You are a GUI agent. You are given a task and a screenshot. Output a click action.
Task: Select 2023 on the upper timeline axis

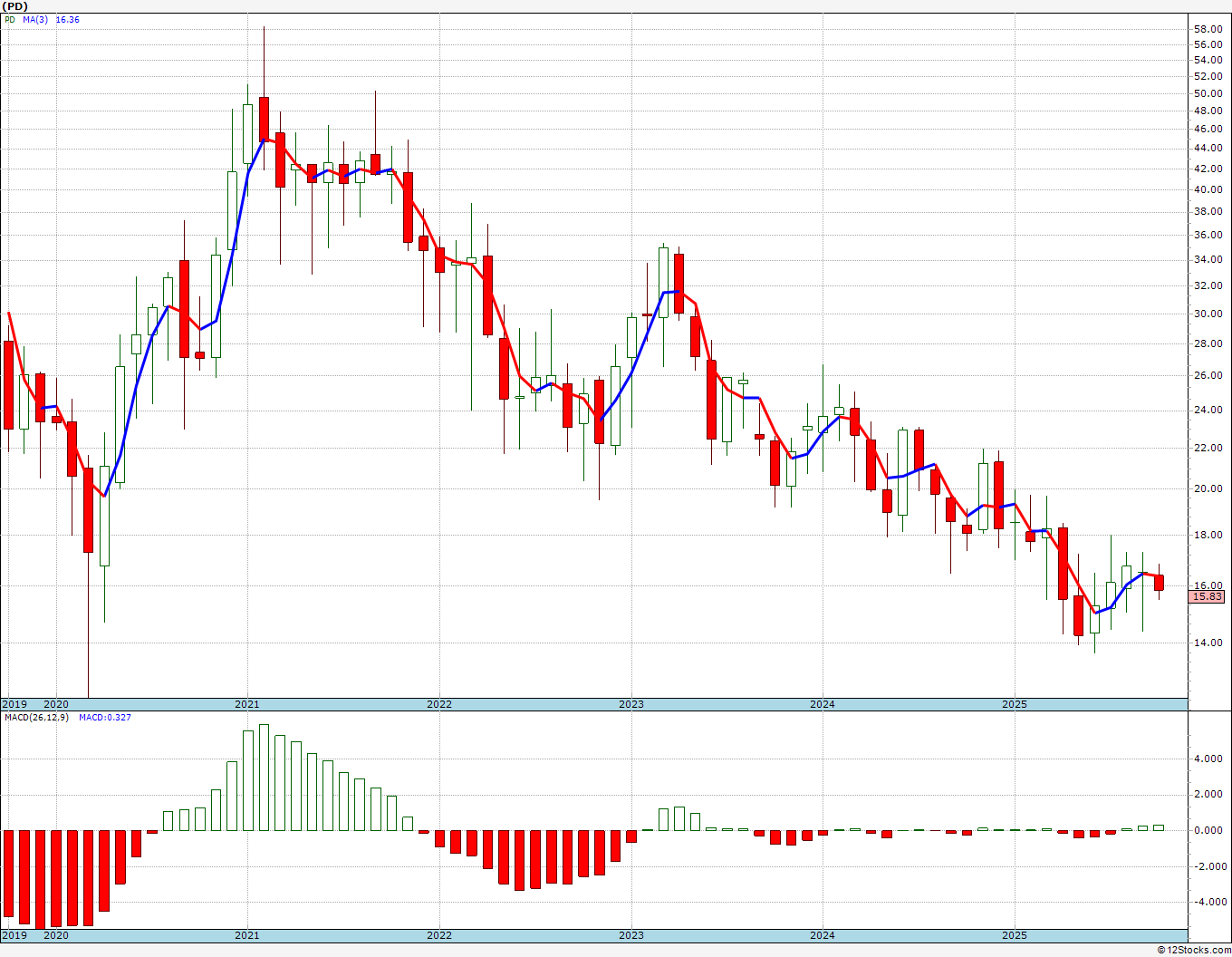pyautogui.click(x=631, y=704)
